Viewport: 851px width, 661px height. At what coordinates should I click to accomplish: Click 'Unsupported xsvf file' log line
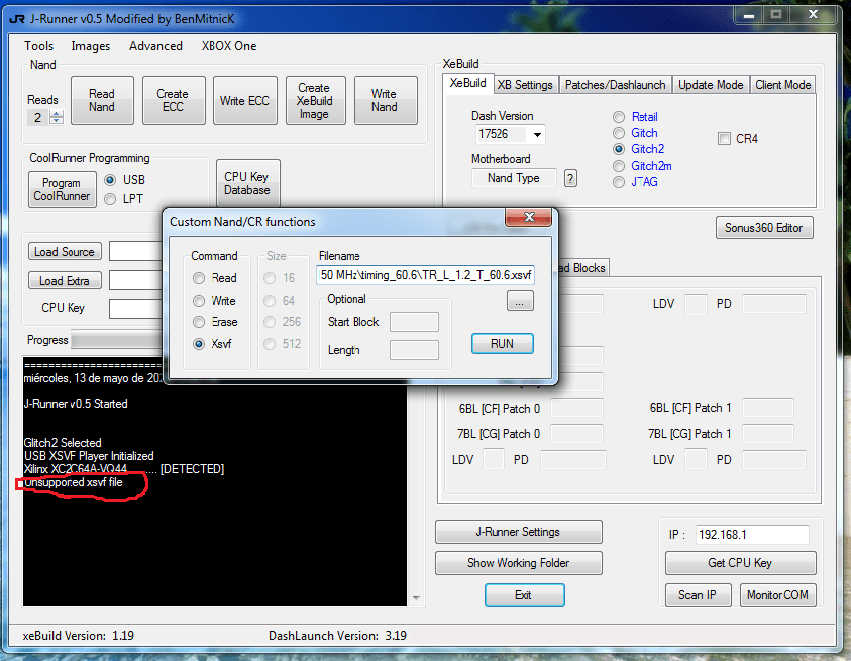[x=73, y=482]
